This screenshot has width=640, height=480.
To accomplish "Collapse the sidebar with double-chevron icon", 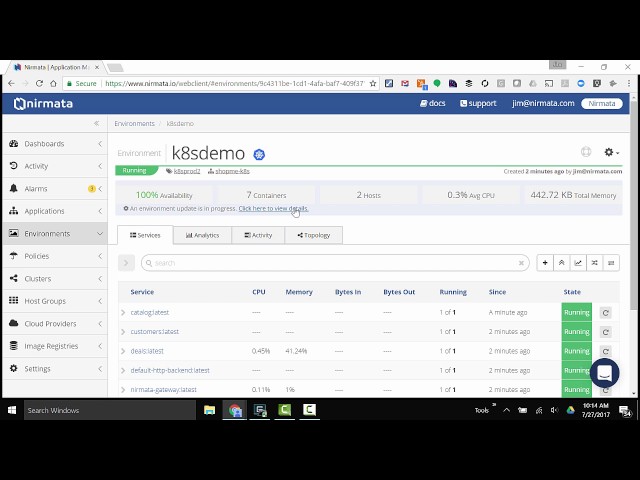I will pos(96,123).
